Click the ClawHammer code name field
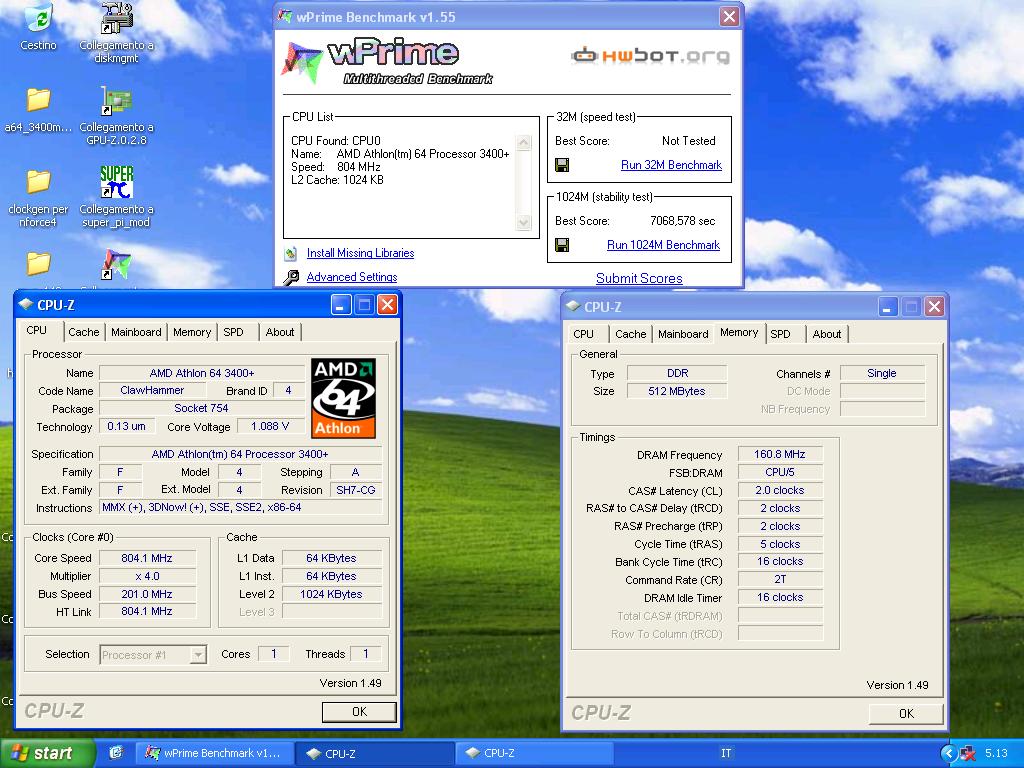This screenshot has height=768, width=1024. point(152,391)
